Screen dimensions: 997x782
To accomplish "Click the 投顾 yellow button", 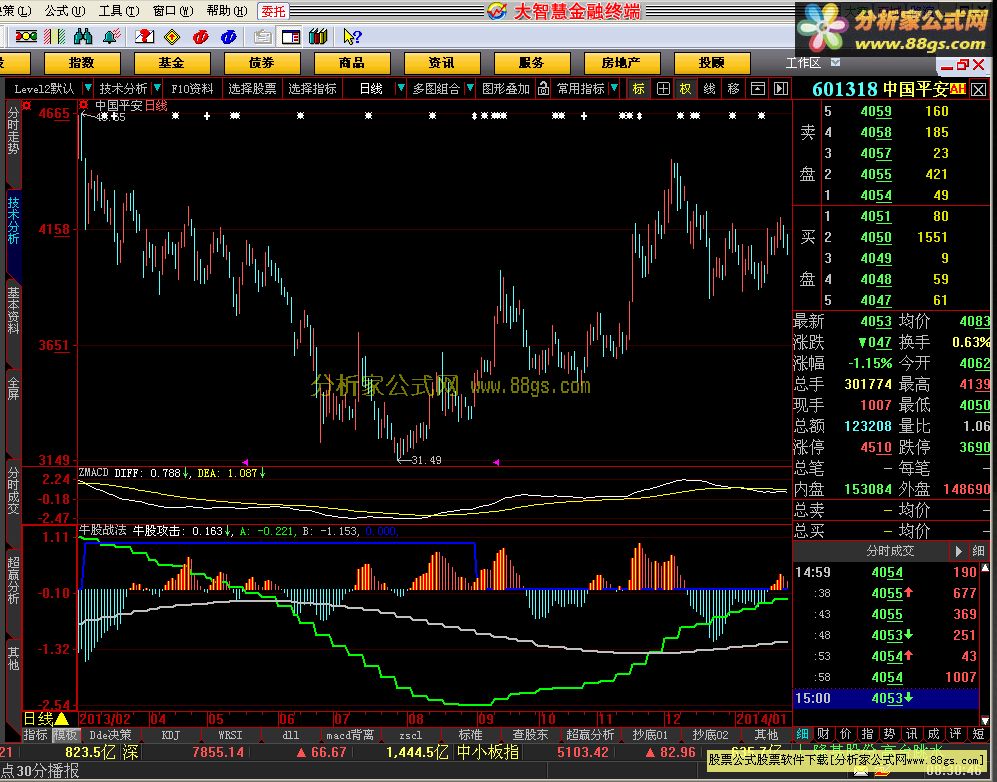I will (712, 63).
